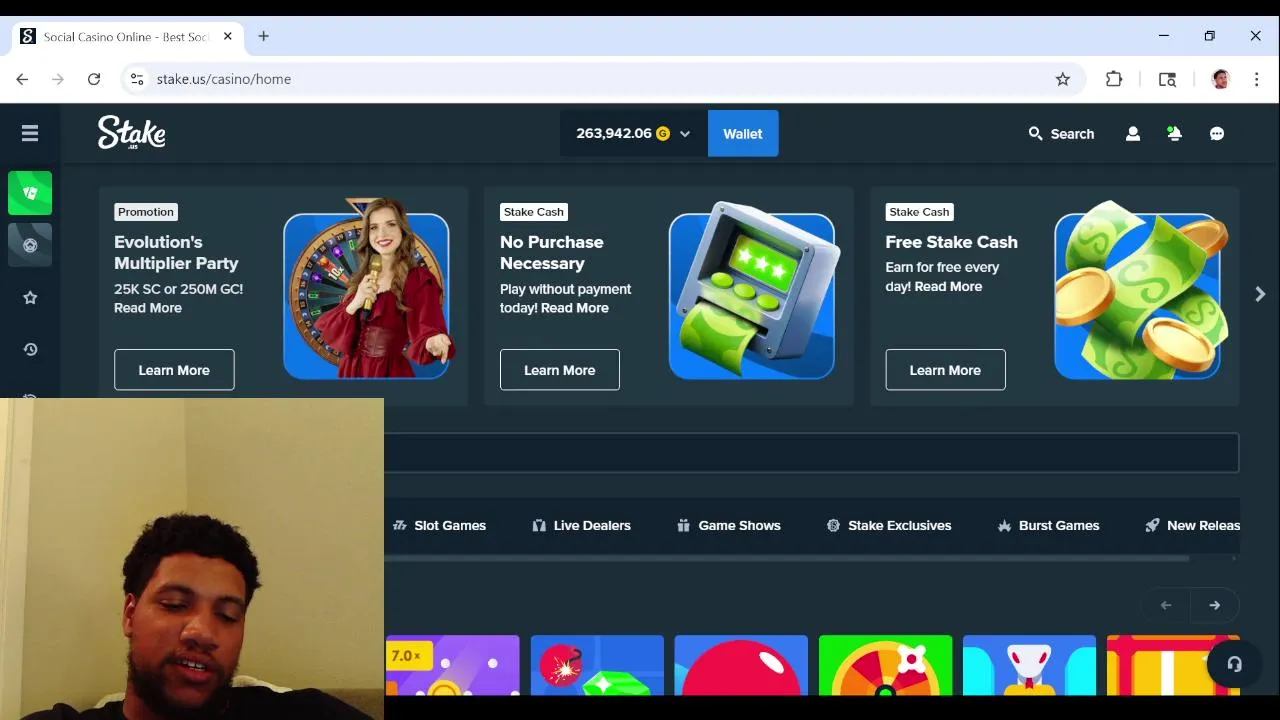Open the green wheel game thumbnail
Image resolution: width=1280 pixels, height=720 pixels.
(x=885, y=665)
